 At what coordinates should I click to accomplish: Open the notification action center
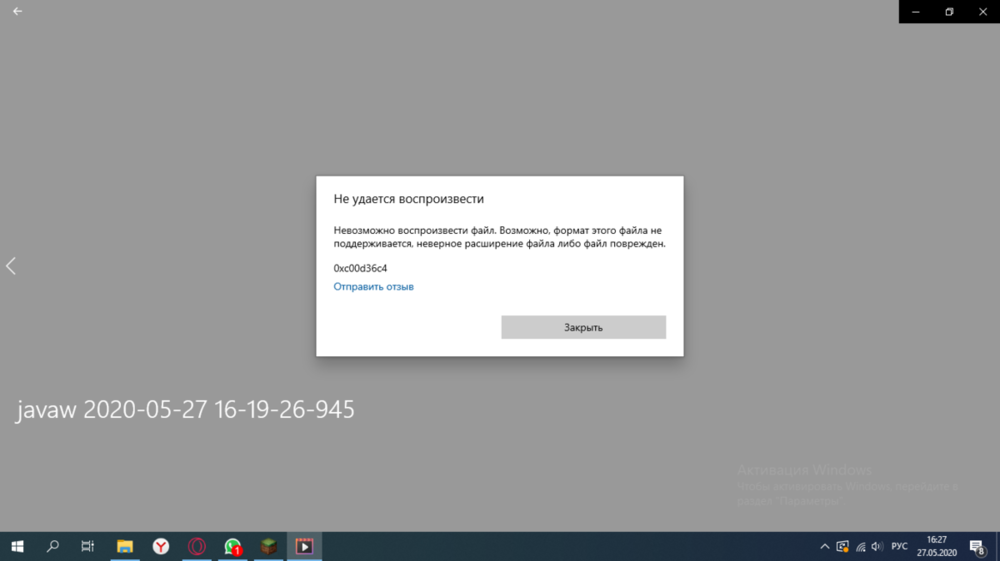pos(977,546)
